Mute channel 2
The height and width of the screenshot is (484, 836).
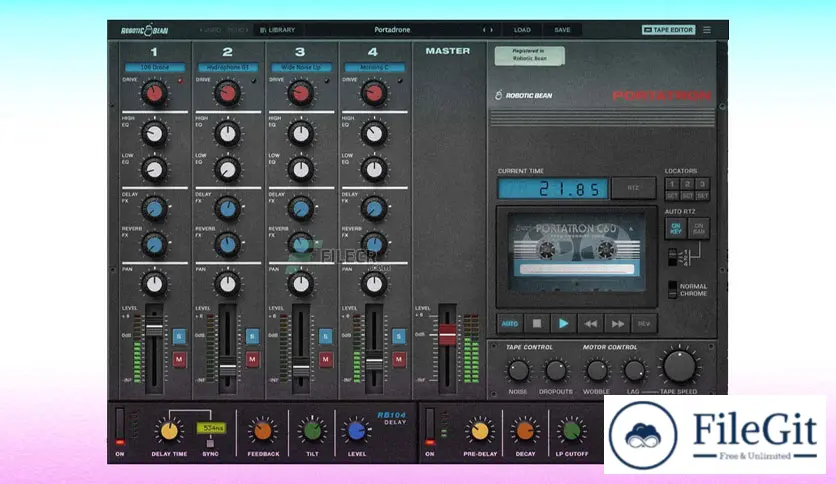coord(252,359)
